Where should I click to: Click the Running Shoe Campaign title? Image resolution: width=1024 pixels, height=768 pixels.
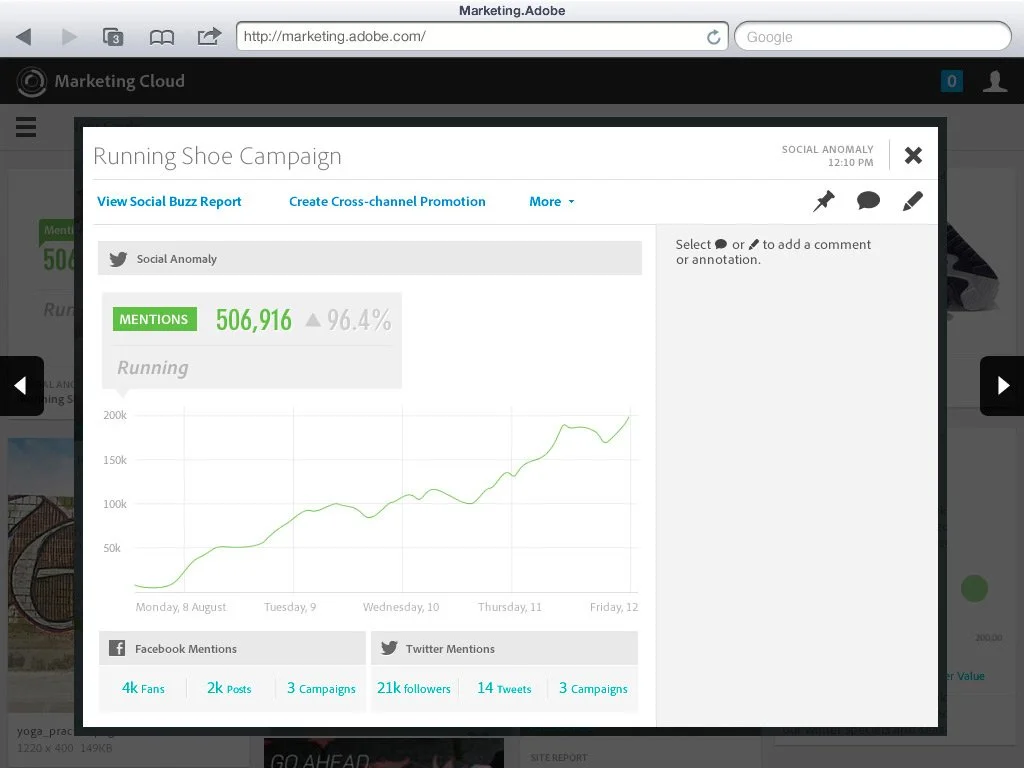tap(217, 157)
